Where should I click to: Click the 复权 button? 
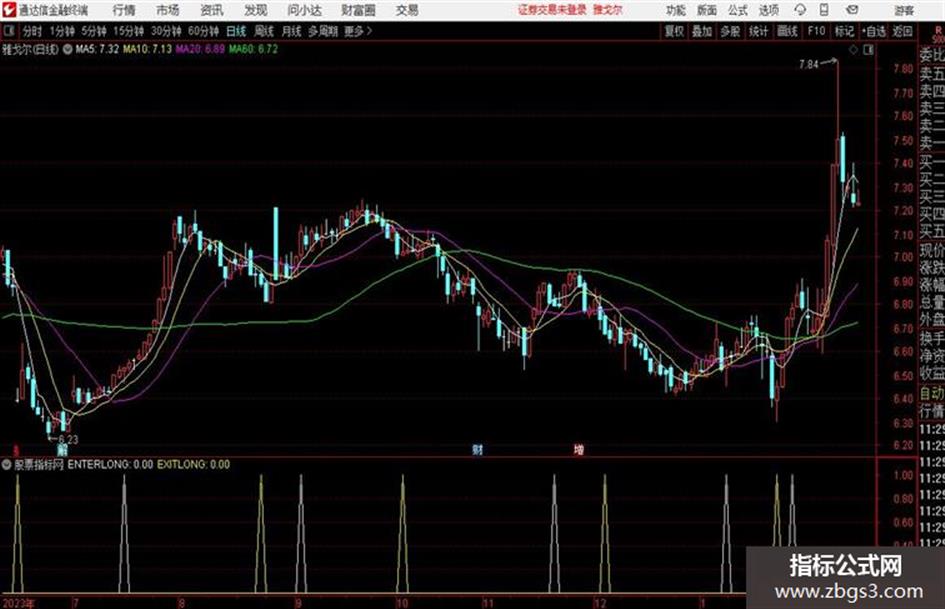click(674, 31)
